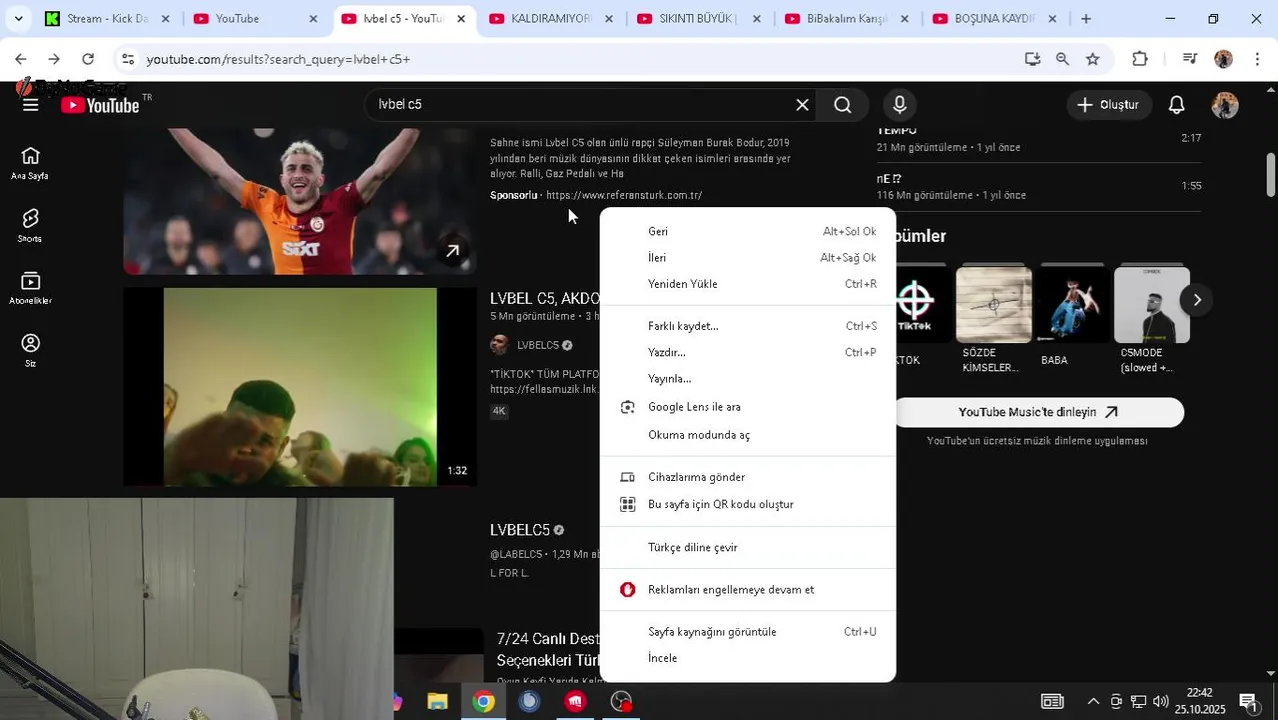This screenshot has height=720, width=1278.
Task: Open the YouTube hamburger guide menu
Action: pos(31,105)
